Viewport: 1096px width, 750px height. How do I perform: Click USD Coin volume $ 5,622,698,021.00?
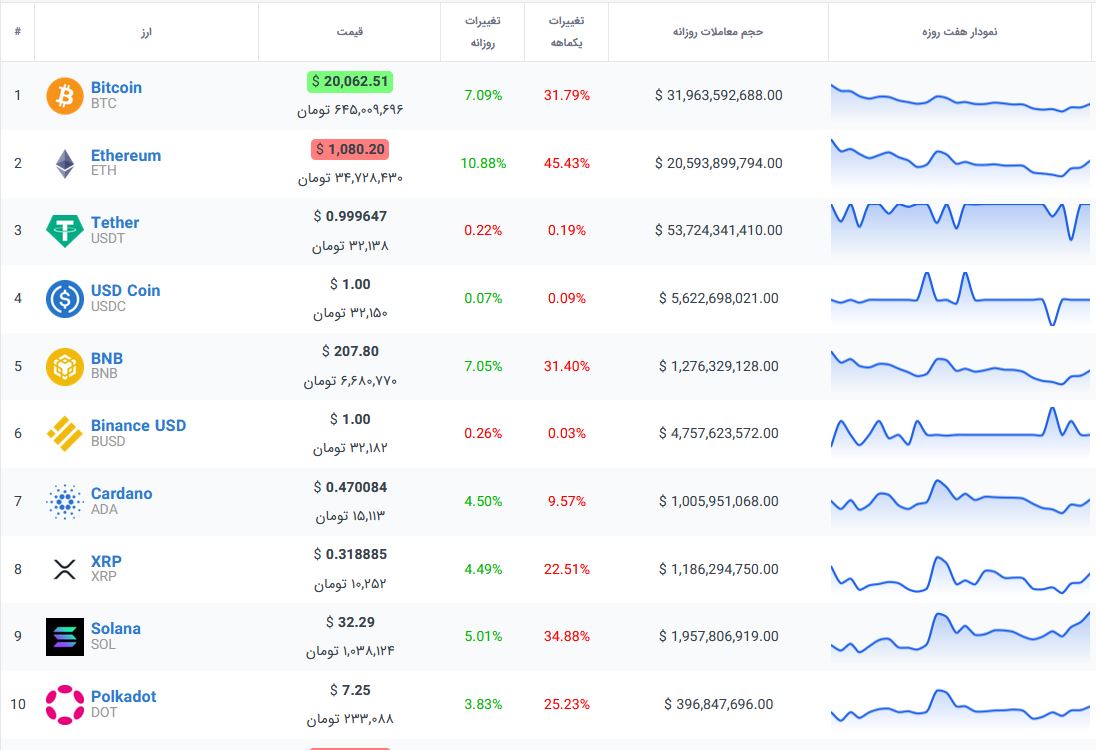(x=719, y=298)
